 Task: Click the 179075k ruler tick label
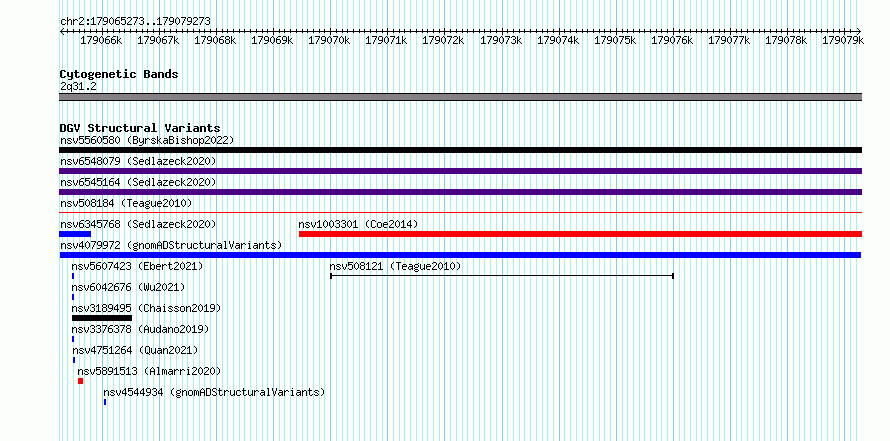615,40
